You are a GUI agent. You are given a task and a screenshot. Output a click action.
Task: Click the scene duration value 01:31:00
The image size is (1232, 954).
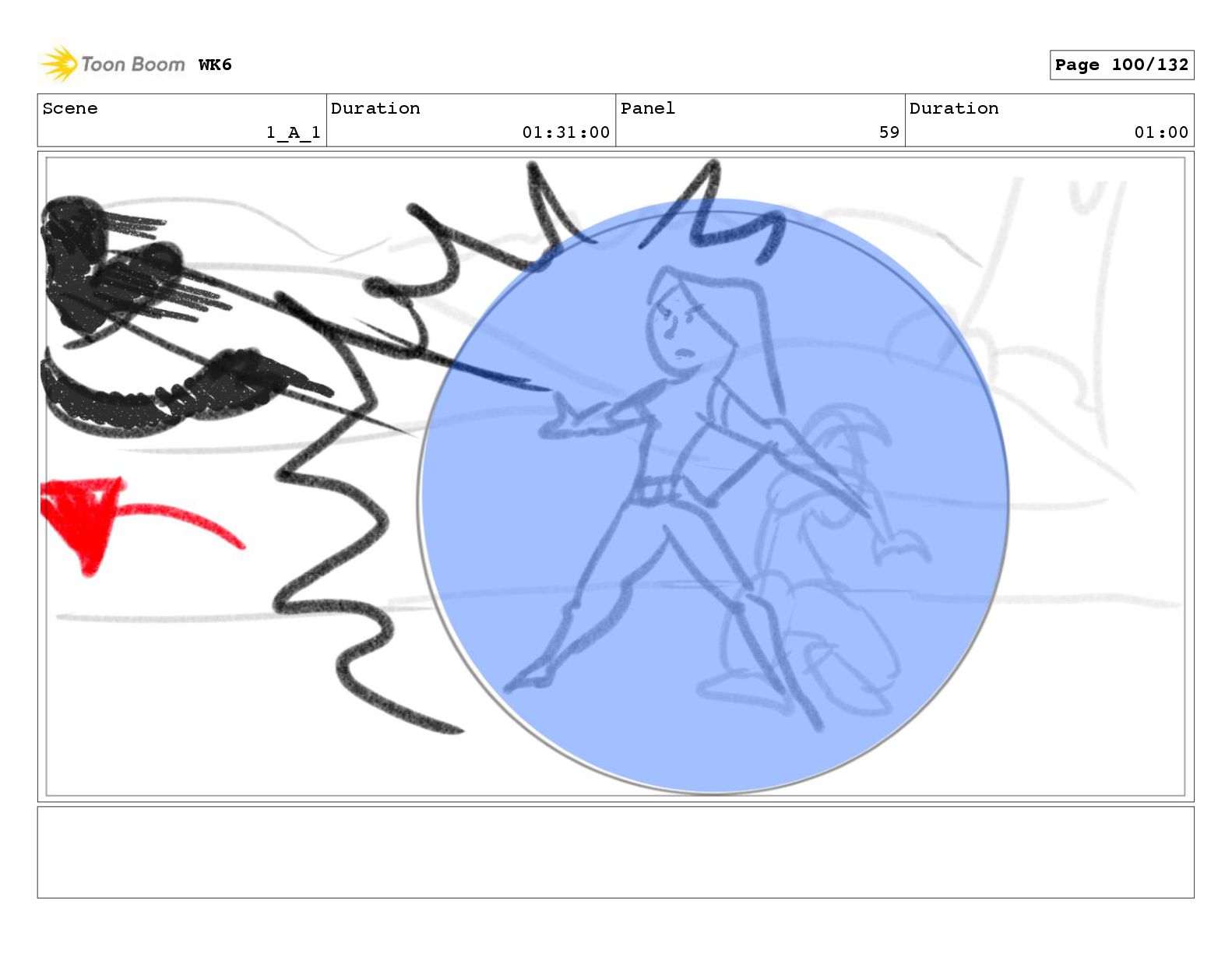coord(566,132)
